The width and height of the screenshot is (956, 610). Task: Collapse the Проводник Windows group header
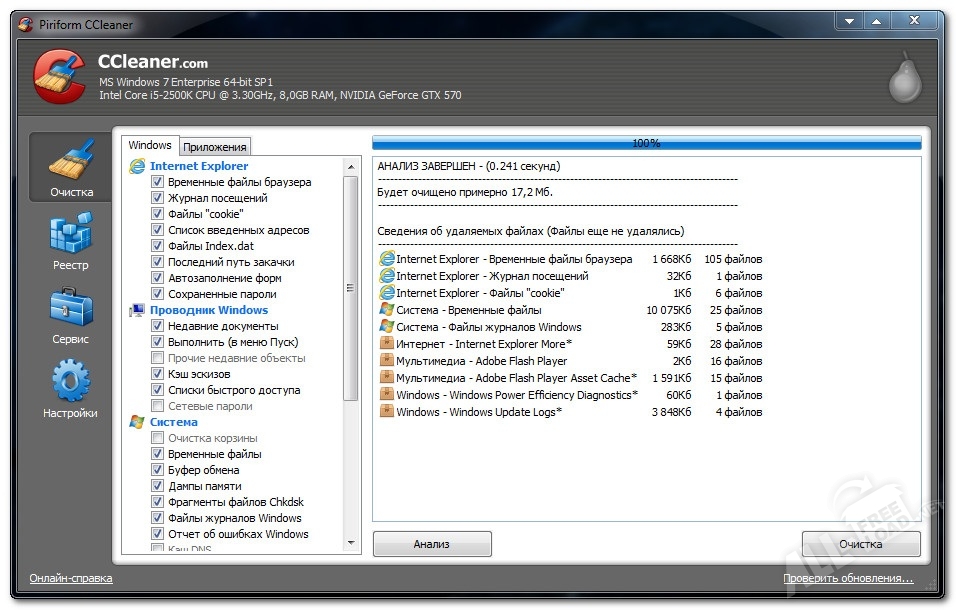pos(208,310)
